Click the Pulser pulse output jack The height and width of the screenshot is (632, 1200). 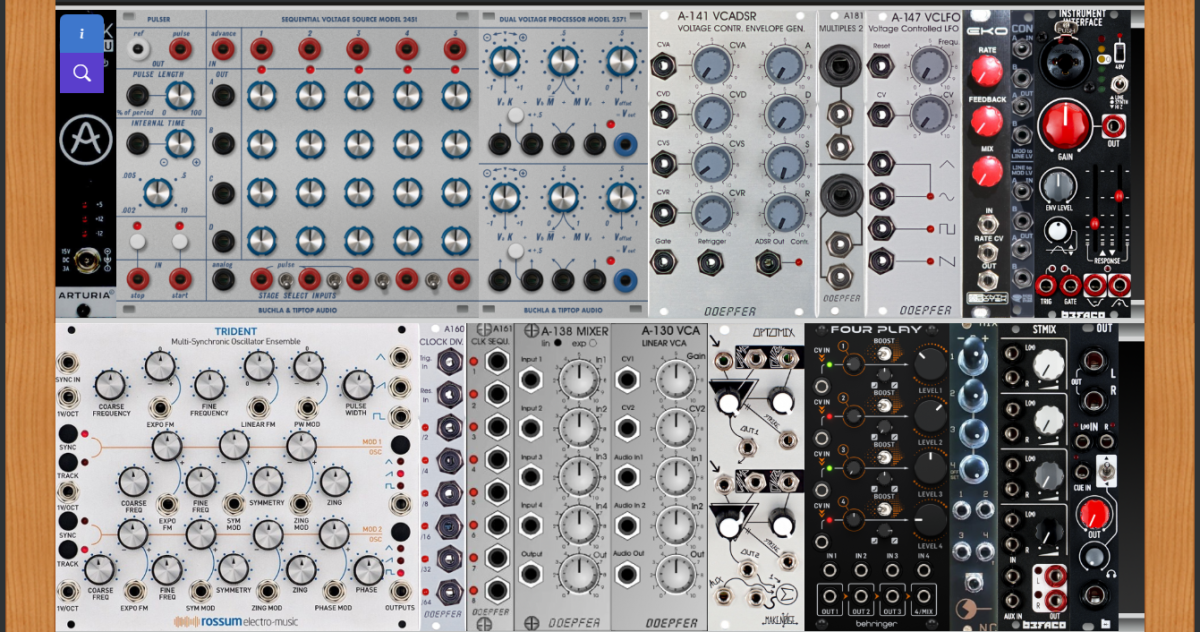click(180, 49)
